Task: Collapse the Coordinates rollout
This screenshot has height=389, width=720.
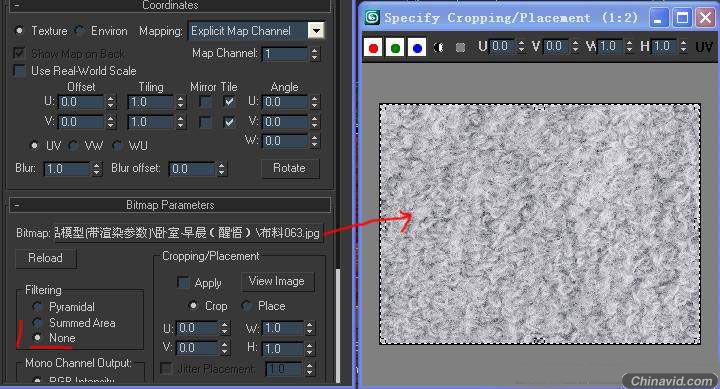Action: (x=170, y=6)
